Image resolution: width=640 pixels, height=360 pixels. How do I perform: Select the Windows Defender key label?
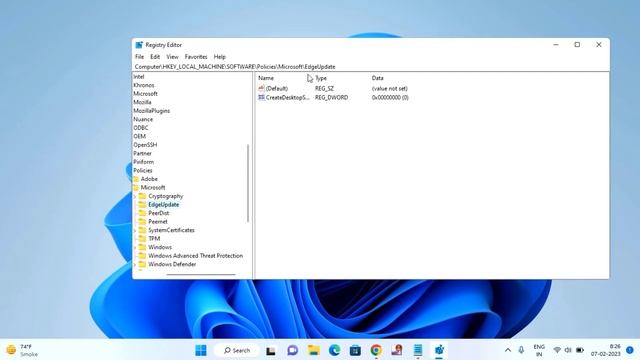pyautogui.click(x=172, y=264)
